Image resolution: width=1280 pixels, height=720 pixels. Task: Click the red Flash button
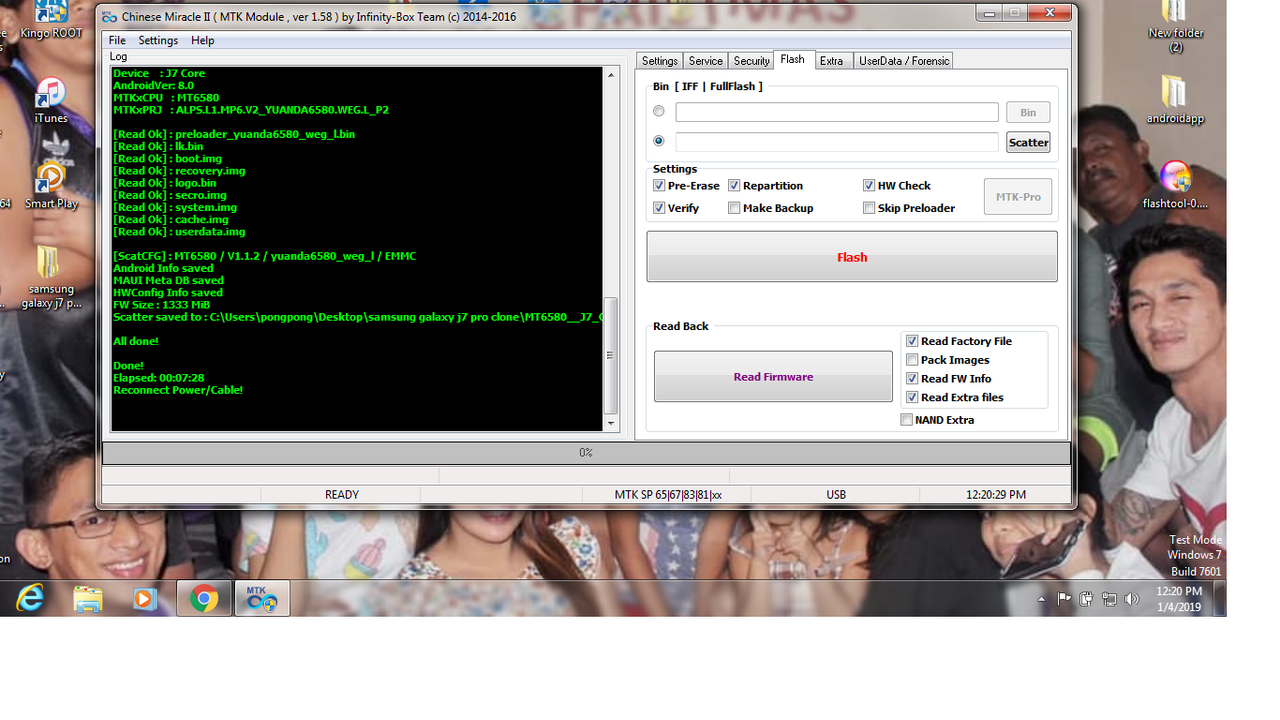[852, 257]
